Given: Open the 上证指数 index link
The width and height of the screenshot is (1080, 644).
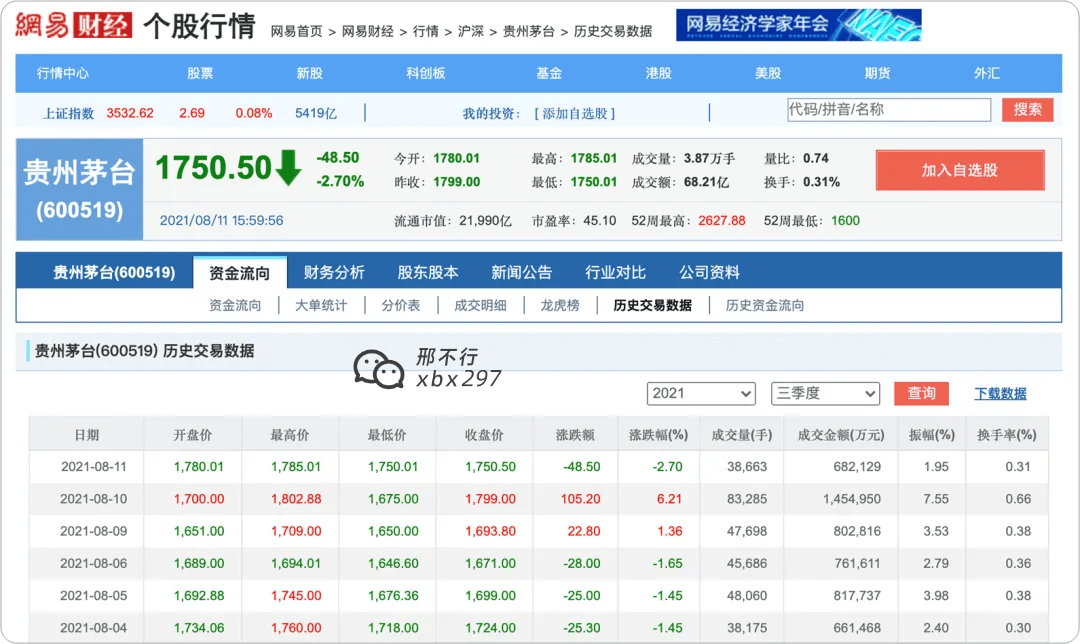Looking at the screenshot, I should (68, 114).
